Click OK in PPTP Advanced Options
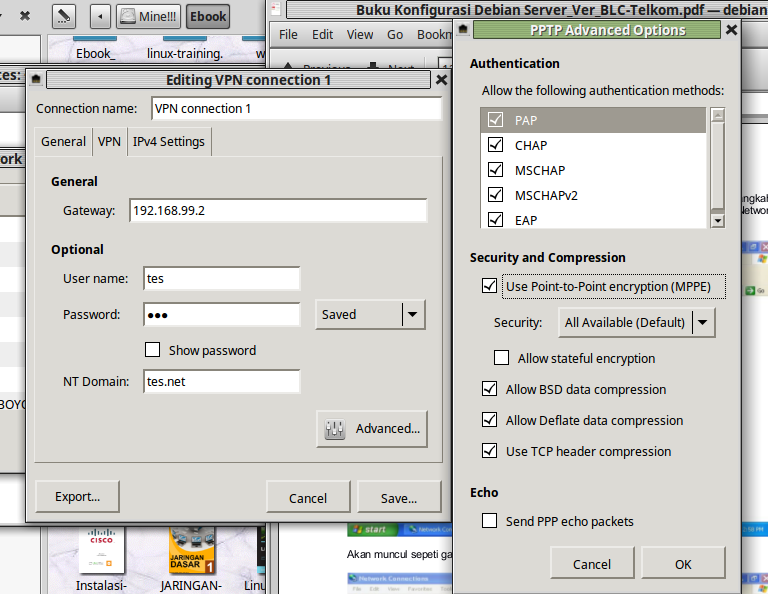 click(x=683, y=564)
